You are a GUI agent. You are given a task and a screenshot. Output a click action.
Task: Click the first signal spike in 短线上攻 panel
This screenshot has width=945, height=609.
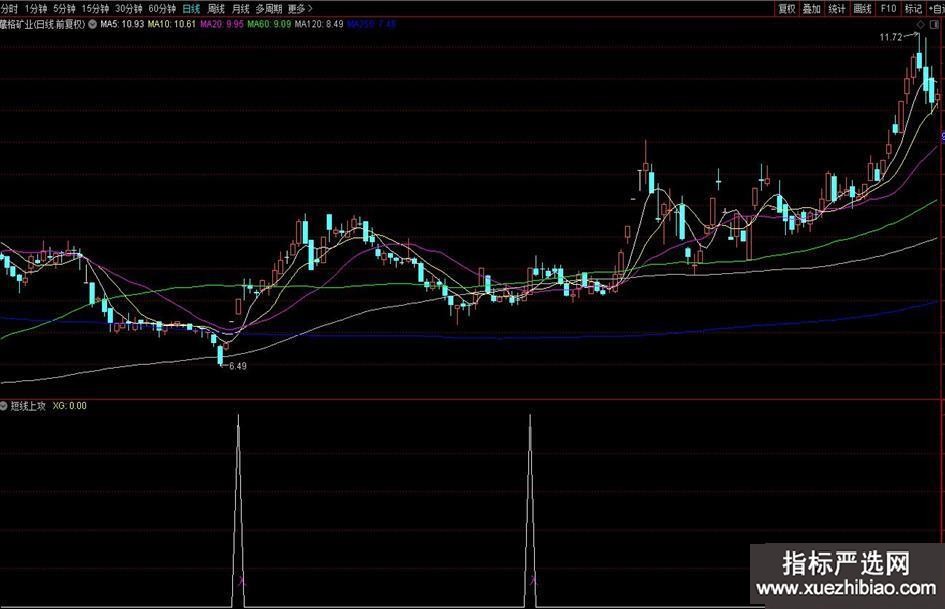point(239,510)
